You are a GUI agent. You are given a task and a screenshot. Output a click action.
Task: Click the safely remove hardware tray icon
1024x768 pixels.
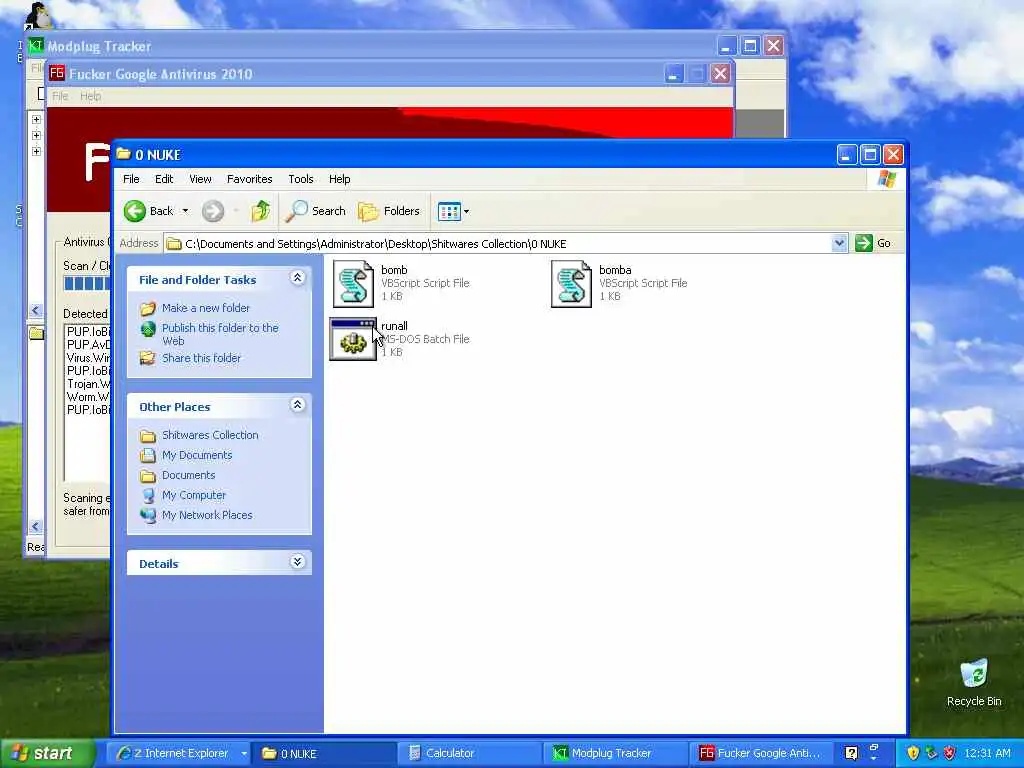(x=931, y=753)
